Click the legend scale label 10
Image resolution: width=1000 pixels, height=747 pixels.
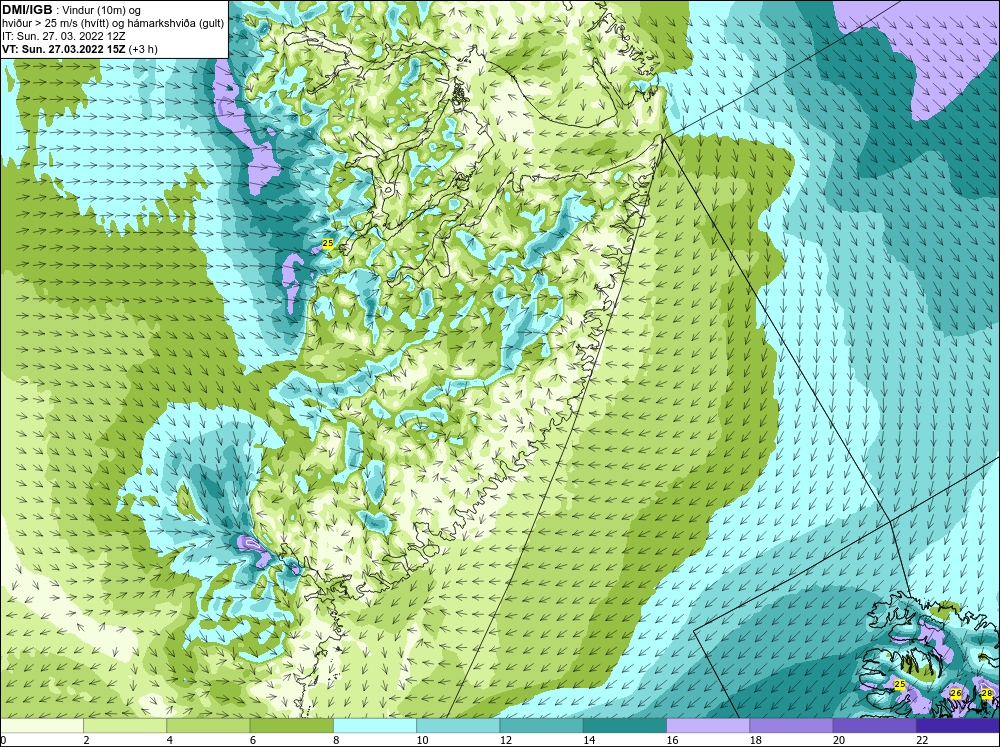(422, 740)
